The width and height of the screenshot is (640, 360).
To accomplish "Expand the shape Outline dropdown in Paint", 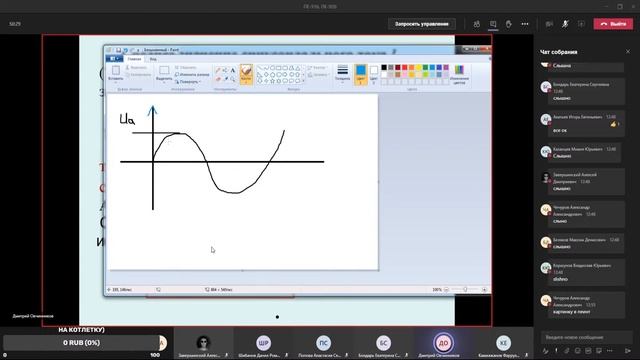I will pos(318,67).
